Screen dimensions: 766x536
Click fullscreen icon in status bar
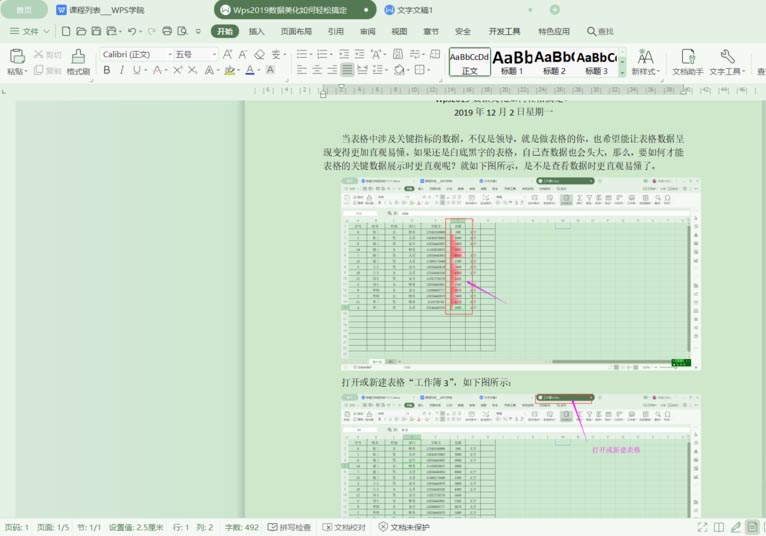[702, 527]
